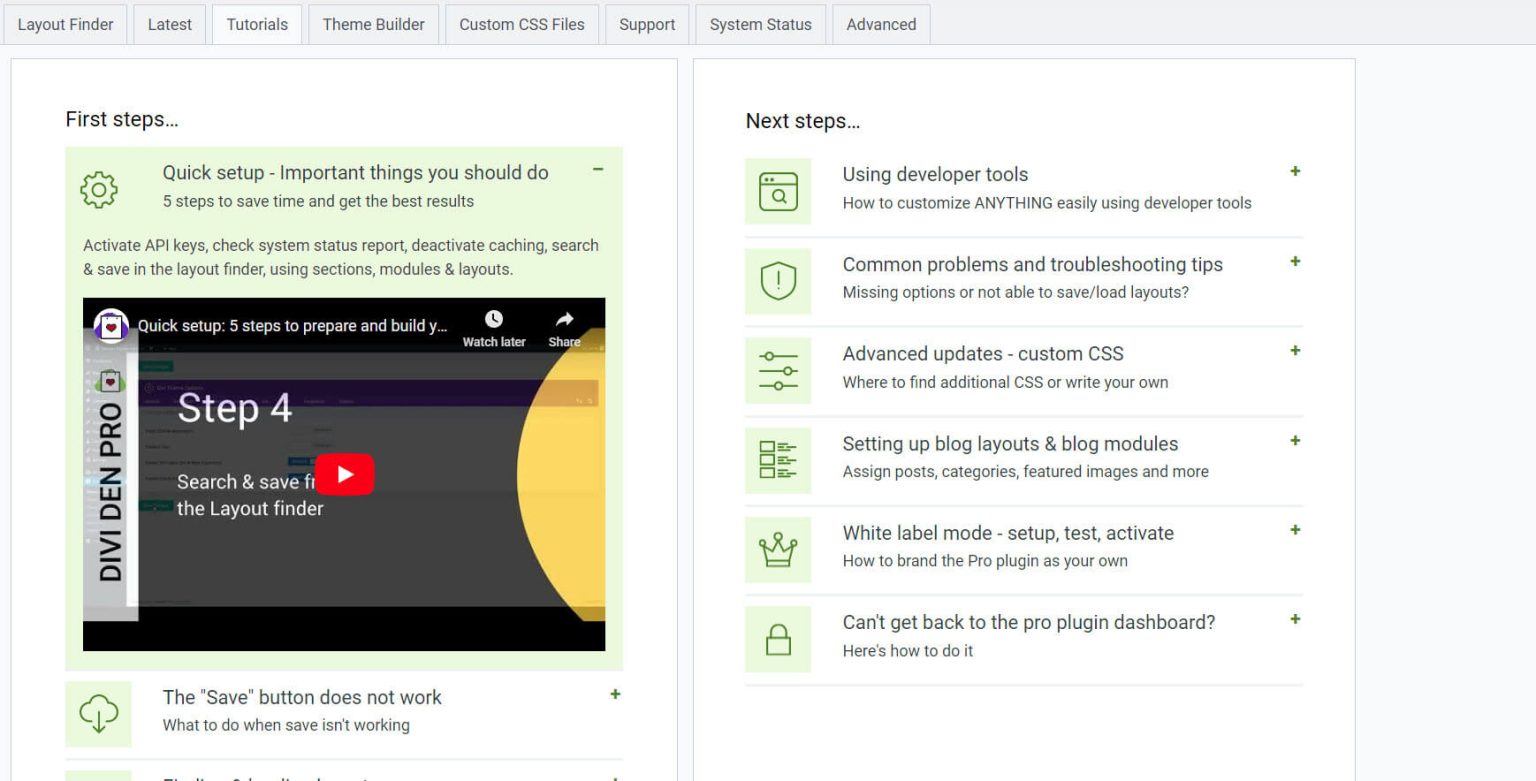Expand White label mode setup details

[x=1295, y=530]
